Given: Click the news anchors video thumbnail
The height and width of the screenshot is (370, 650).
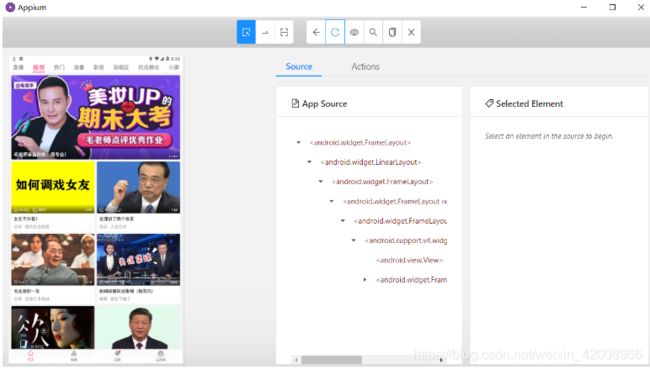Looking at the screenshot, I should tap(138, 260).
